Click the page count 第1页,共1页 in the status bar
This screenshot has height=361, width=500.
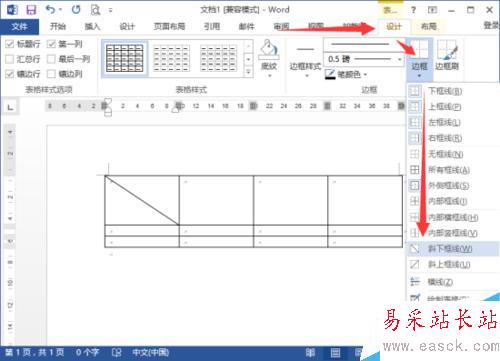(34, 352)
